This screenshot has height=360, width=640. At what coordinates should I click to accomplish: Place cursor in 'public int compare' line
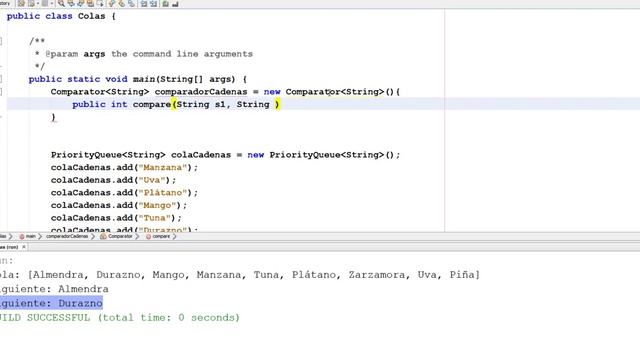click(176, 104)
